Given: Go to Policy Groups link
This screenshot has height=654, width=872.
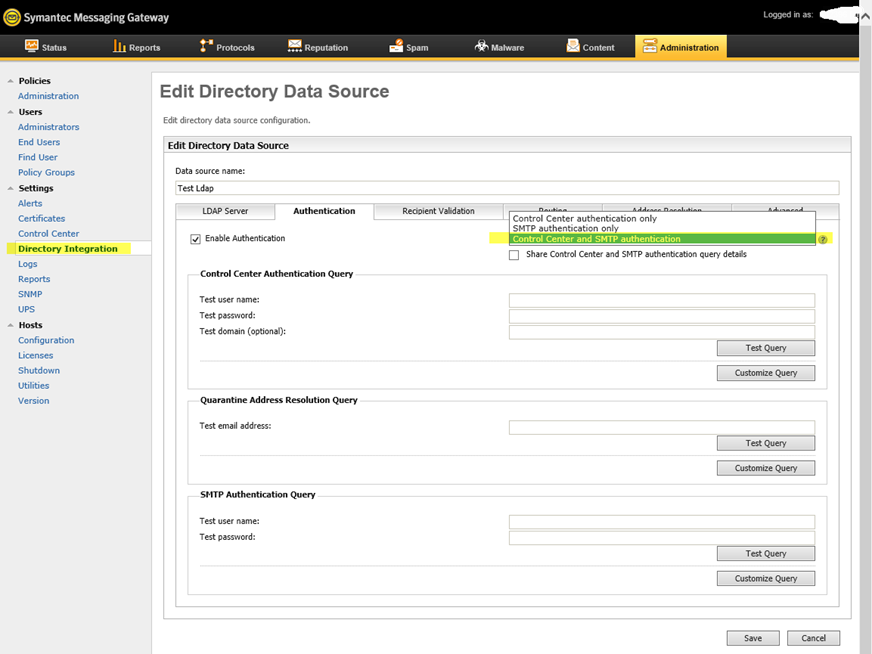Looking at the screenshot, I should coord(46,172).
